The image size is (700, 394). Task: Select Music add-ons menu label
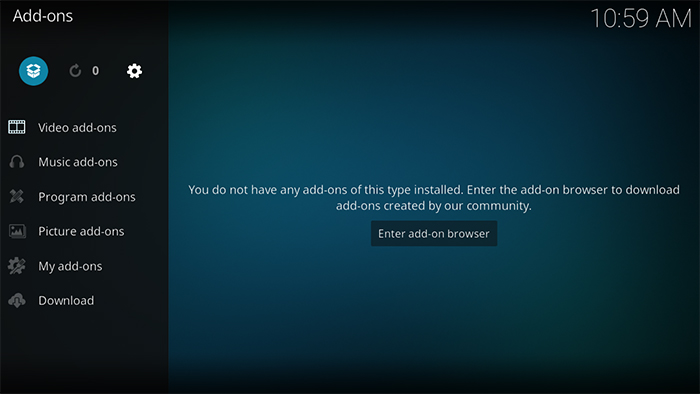pos(78,162)
